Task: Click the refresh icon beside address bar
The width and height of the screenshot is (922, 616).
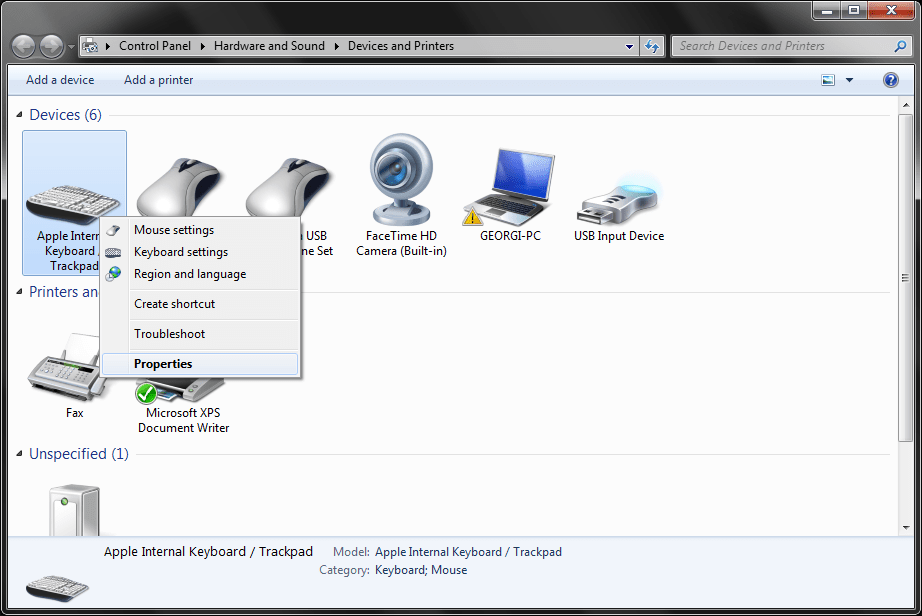Action: point(651,46)
